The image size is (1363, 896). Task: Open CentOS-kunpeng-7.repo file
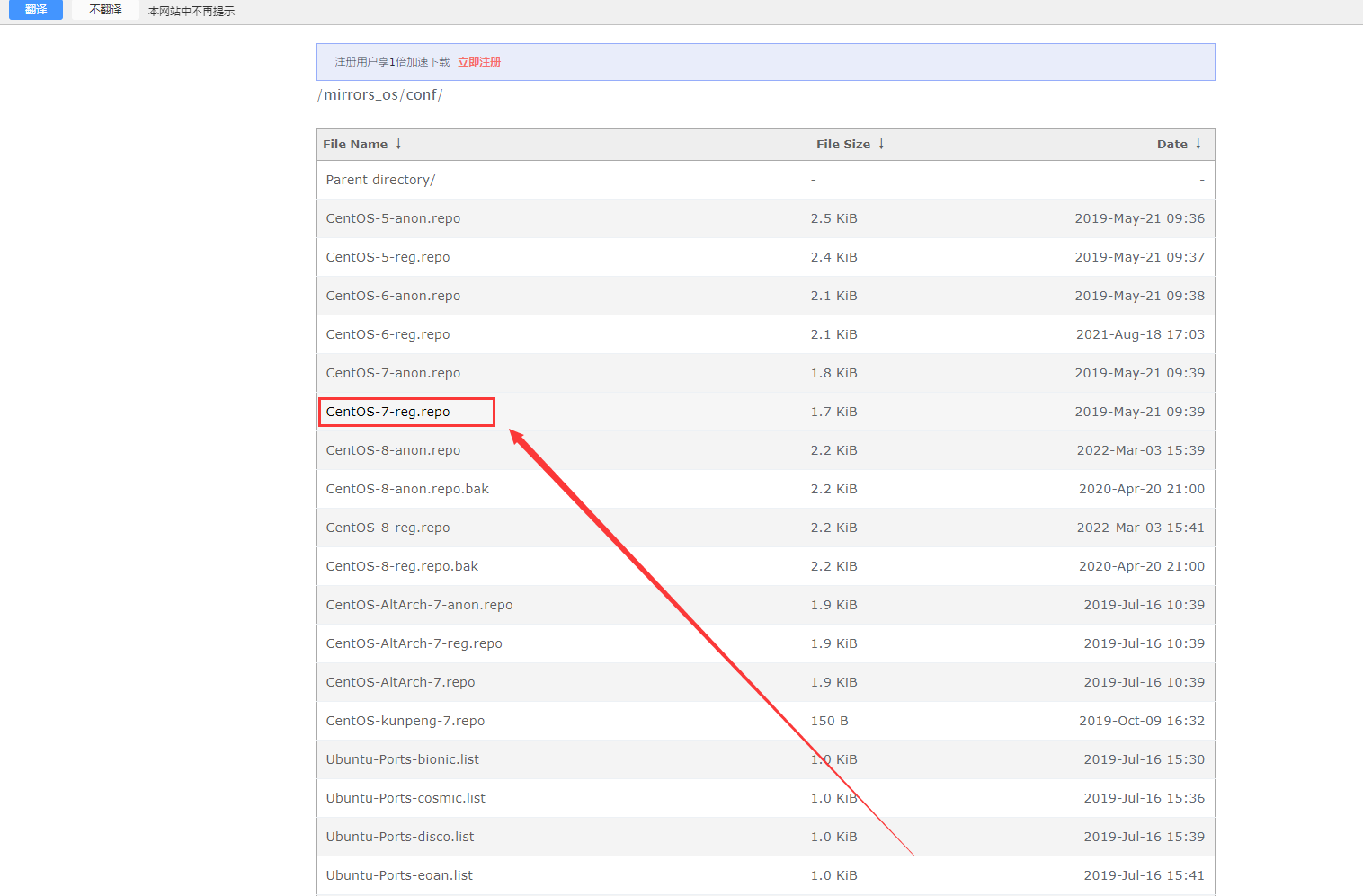click(405, 721)
